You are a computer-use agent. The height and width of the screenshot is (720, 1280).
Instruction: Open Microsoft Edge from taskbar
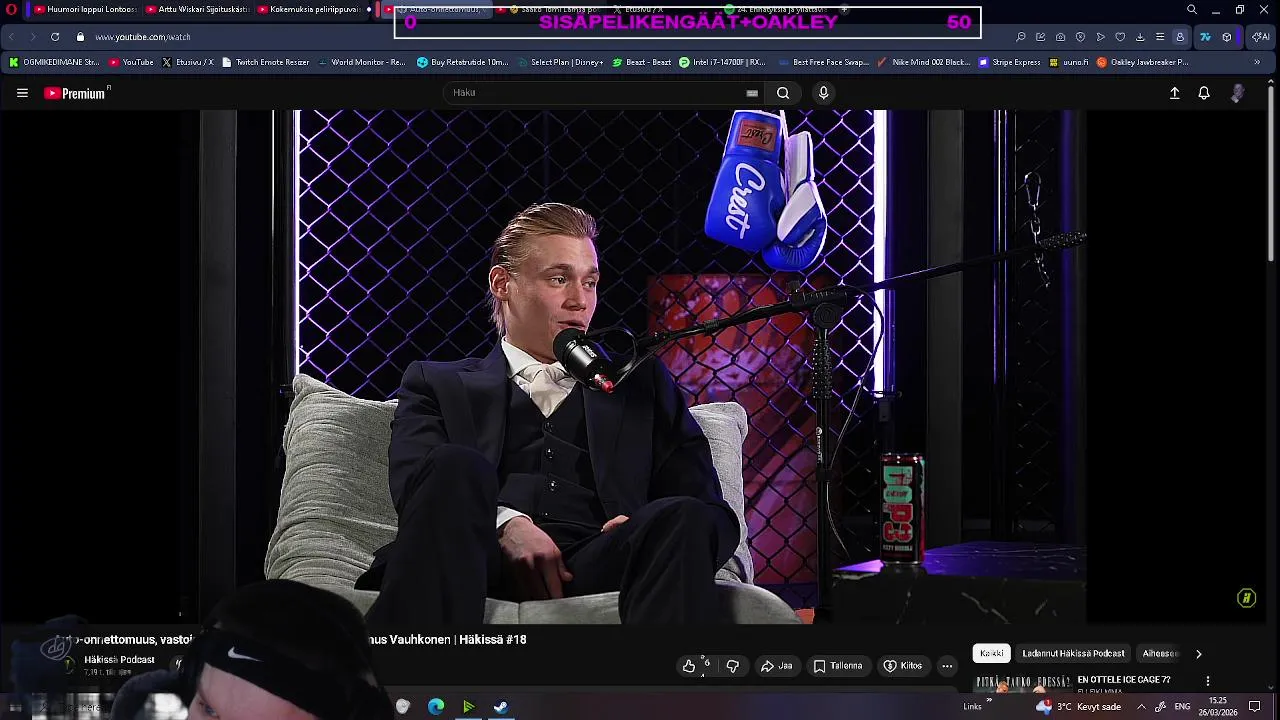436,707
